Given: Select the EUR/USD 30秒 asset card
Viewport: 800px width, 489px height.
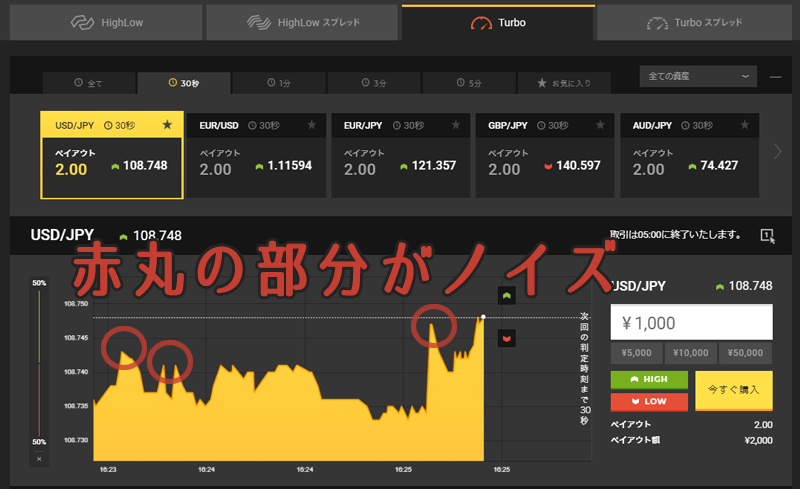Looking at the screenshot, I should click(256, 155).
